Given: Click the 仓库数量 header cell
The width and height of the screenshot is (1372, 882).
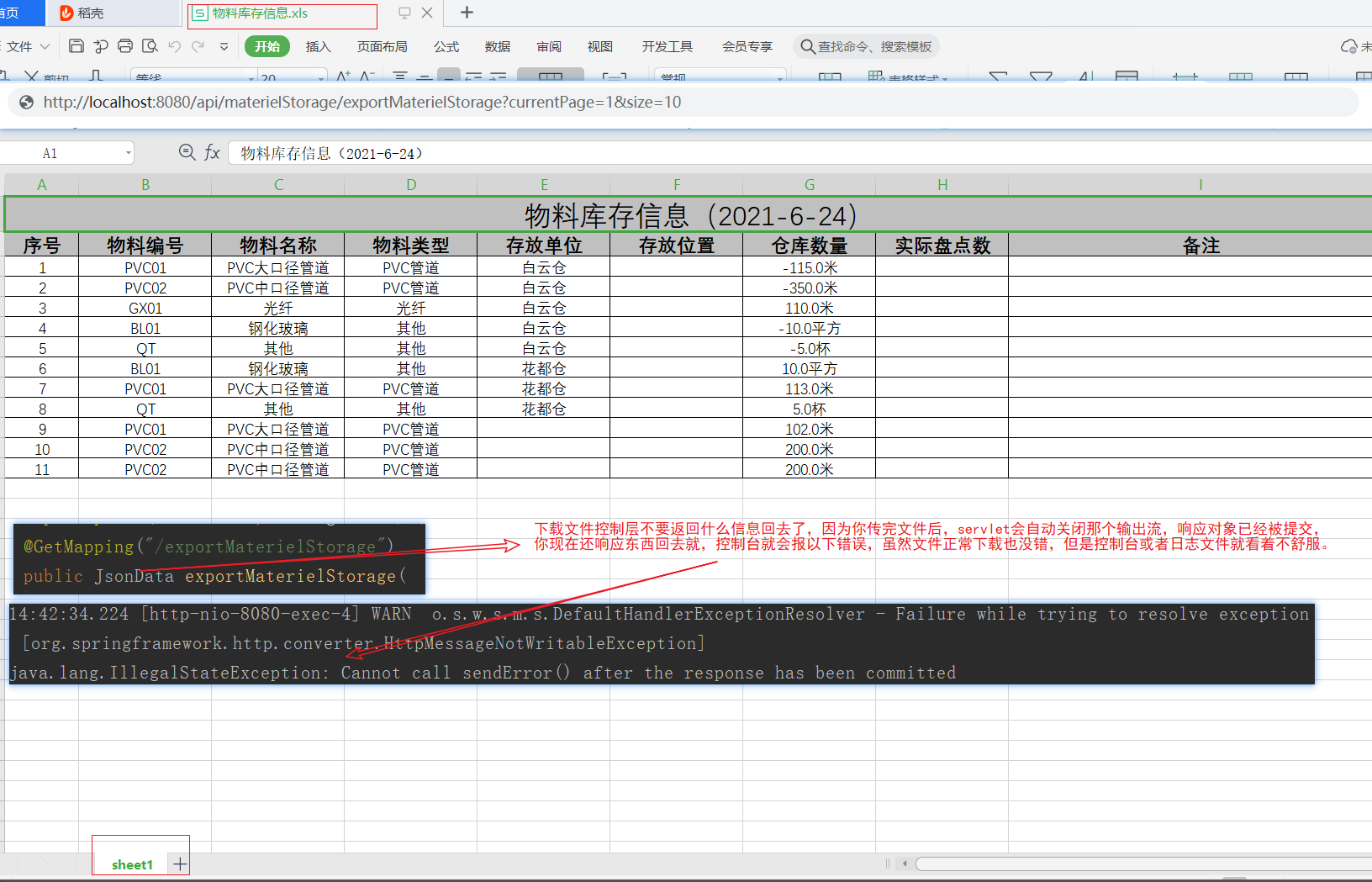Looking at the screenshot, I should pyautogui.click(x=810, y=246).
